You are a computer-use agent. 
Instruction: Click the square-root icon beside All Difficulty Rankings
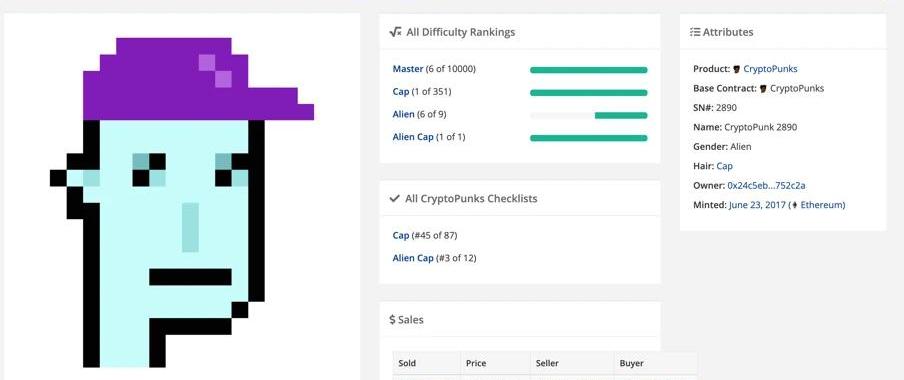(395, 32)
